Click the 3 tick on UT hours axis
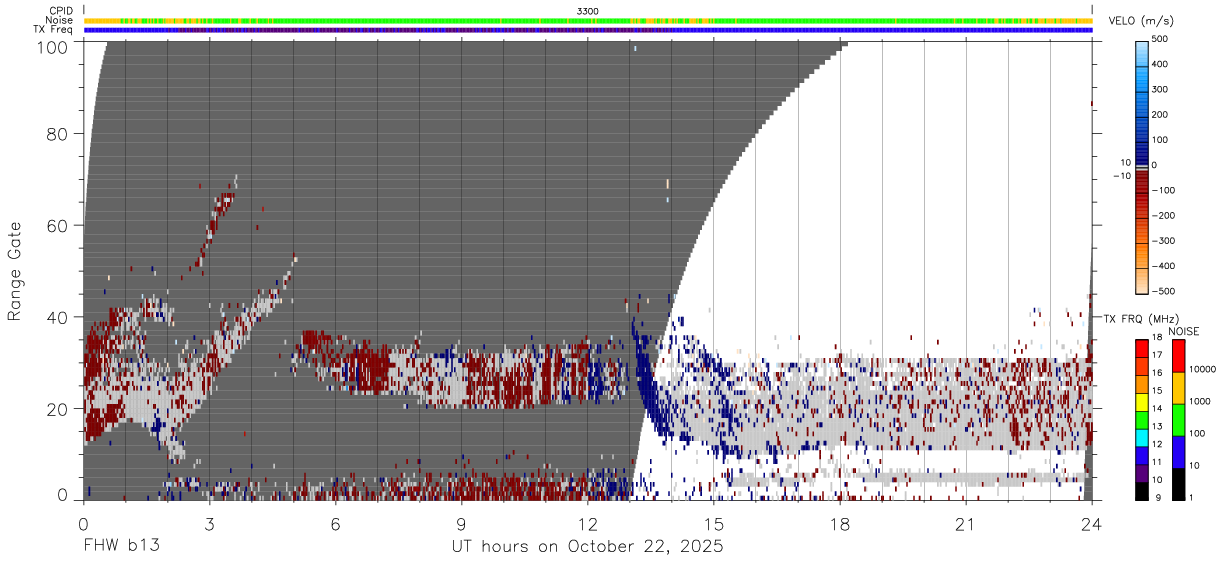This screenshot has height=567, width=1228. pos(210,524)
